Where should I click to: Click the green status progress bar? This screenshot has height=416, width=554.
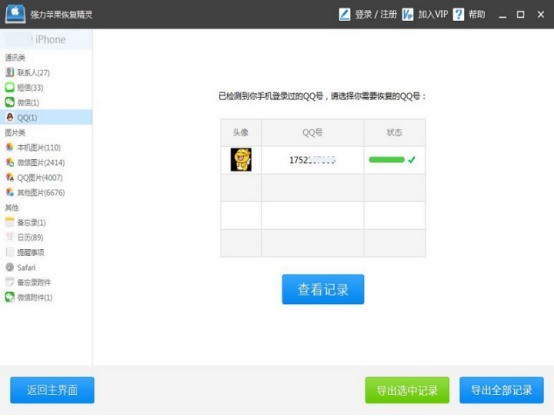[387, 160]
